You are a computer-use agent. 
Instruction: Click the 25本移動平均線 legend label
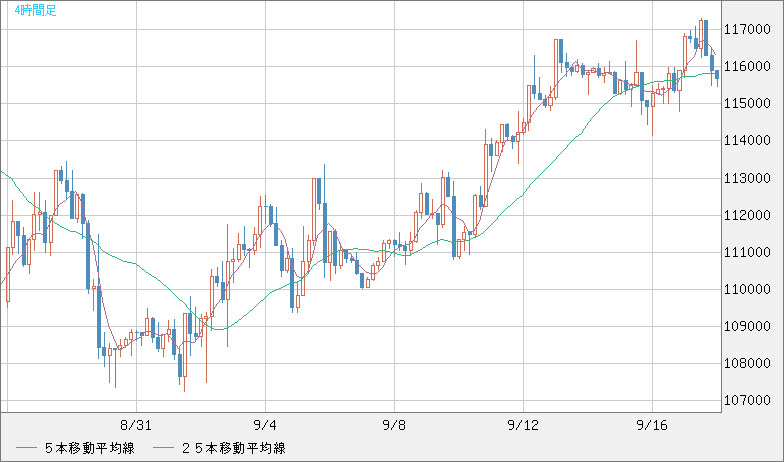click(x=234, y=448)
